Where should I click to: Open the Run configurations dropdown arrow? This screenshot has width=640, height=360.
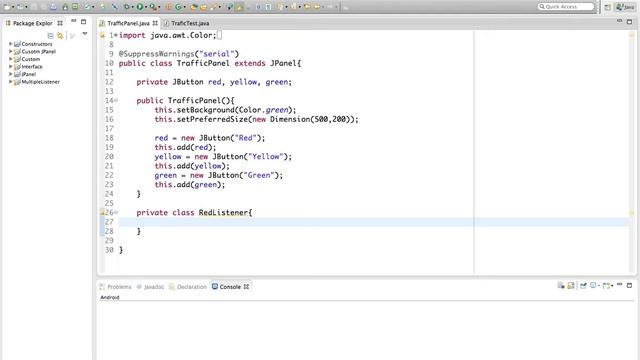(146, 7)
